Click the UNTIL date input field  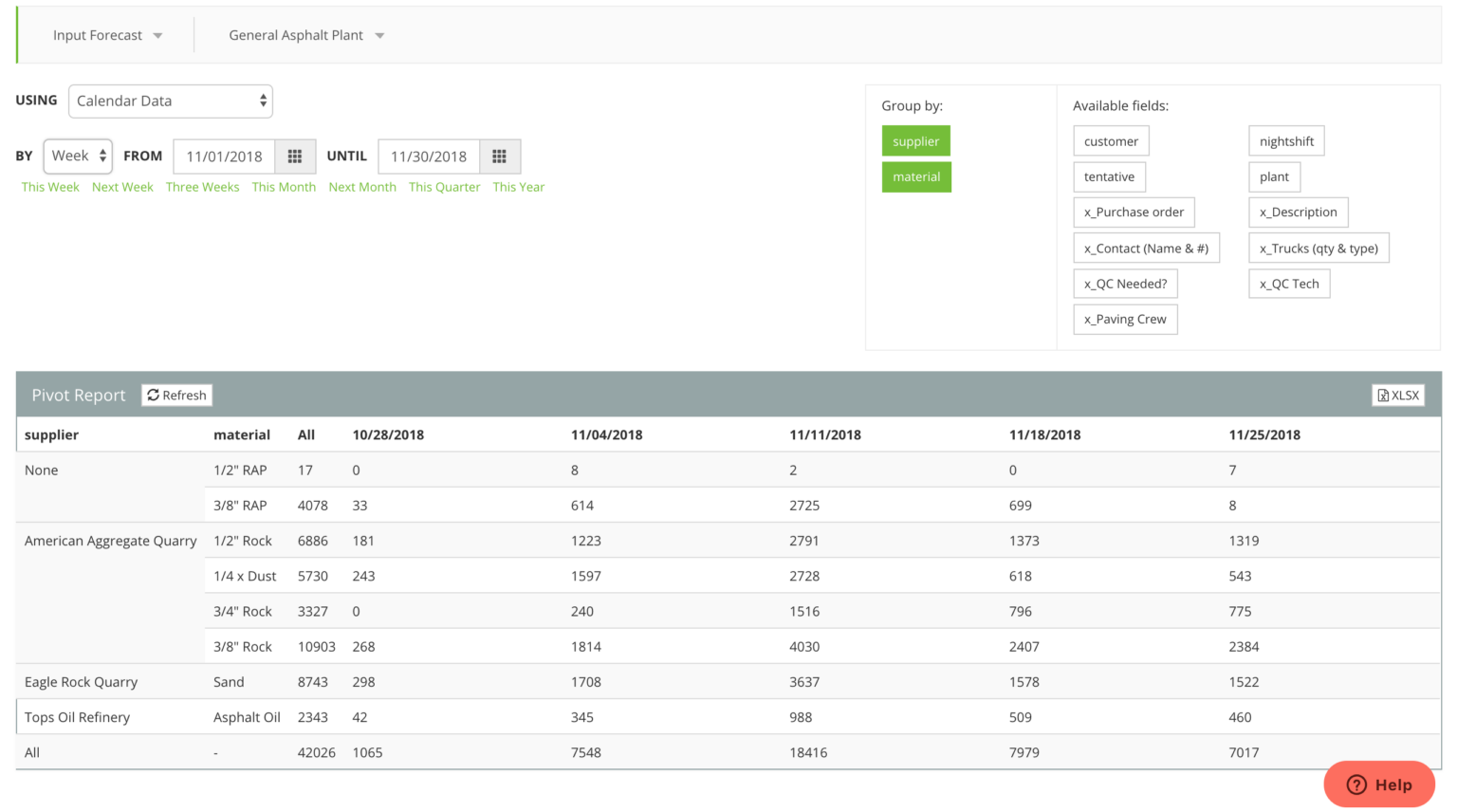pyautogui.click(x=429, y=157)
